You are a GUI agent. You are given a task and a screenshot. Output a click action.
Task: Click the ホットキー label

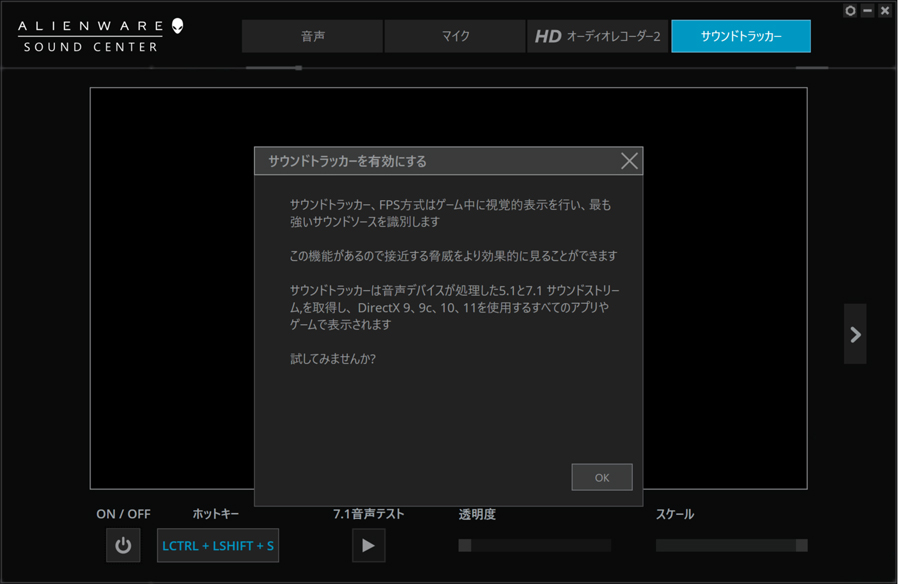(215, 514)
